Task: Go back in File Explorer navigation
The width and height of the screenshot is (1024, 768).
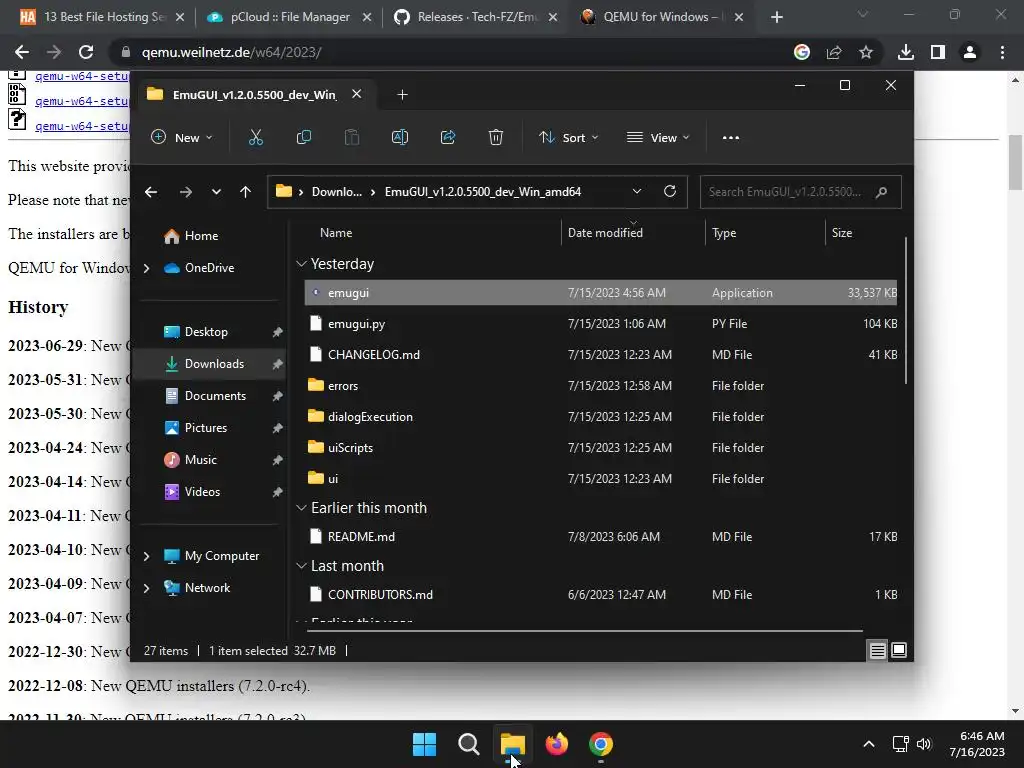Action: tap(151, 192)
